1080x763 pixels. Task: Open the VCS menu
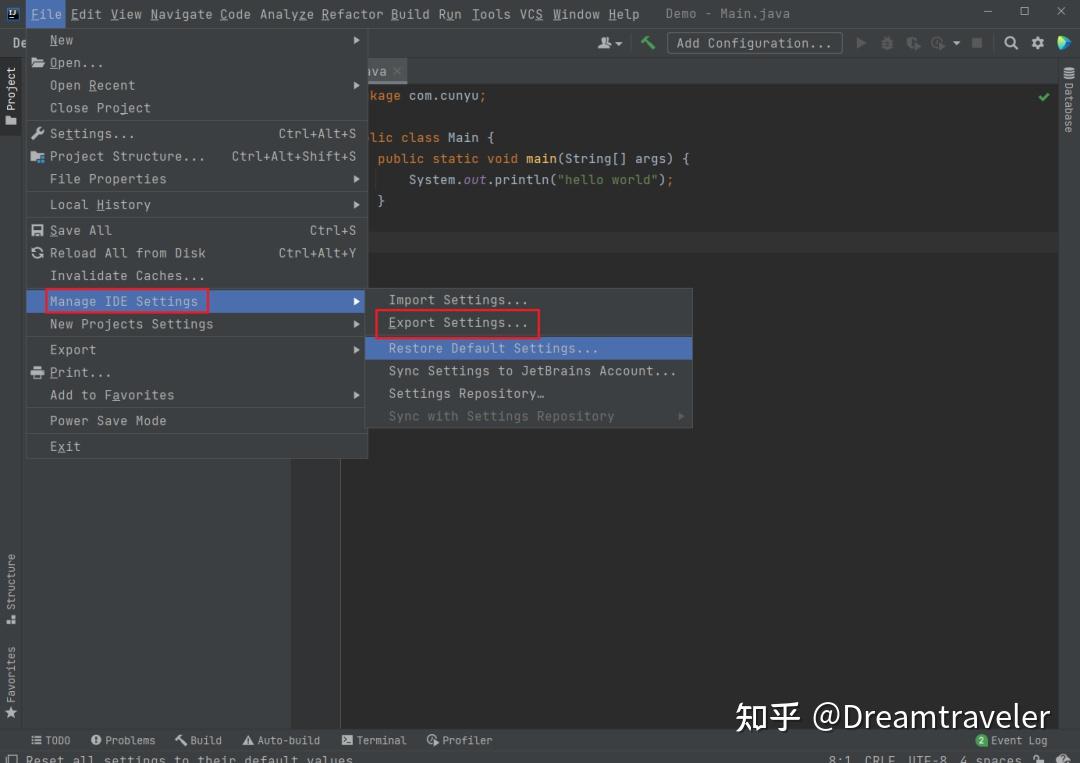531,14
